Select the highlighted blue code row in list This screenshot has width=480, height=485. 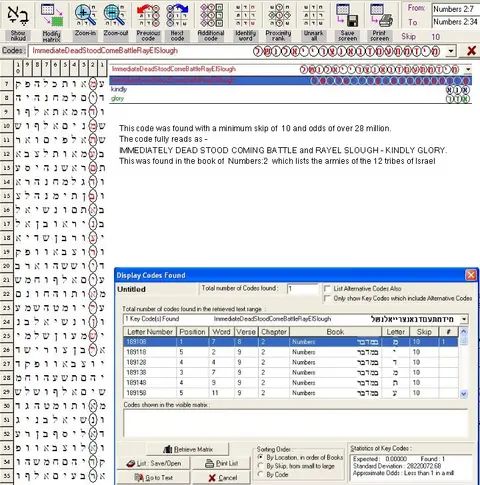click(290, 80)
